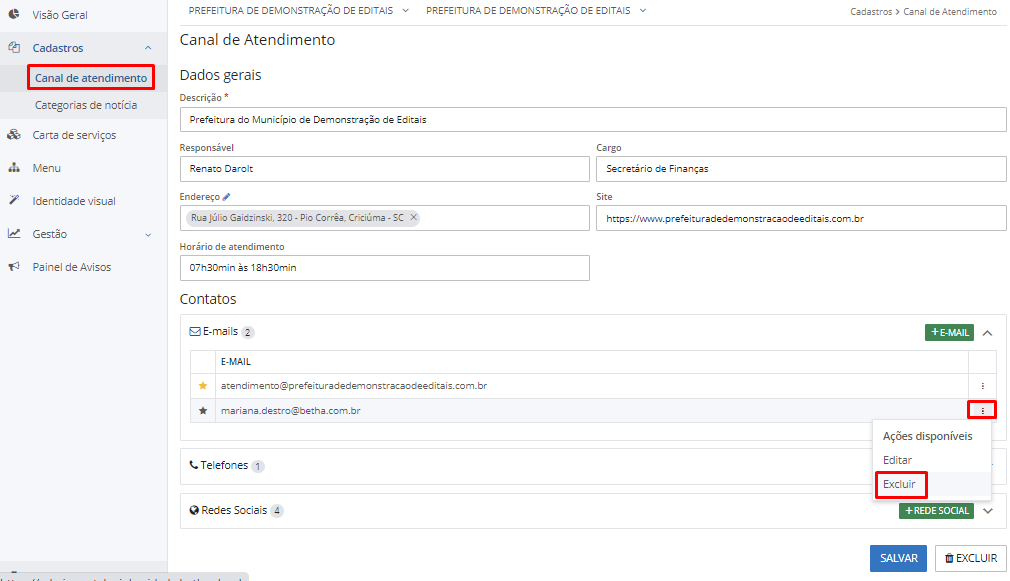Remove the Rua Júlio Gaidzinski address chip
The width and height of the screenshot is (1010, 581).
click(x=414, y=218)
